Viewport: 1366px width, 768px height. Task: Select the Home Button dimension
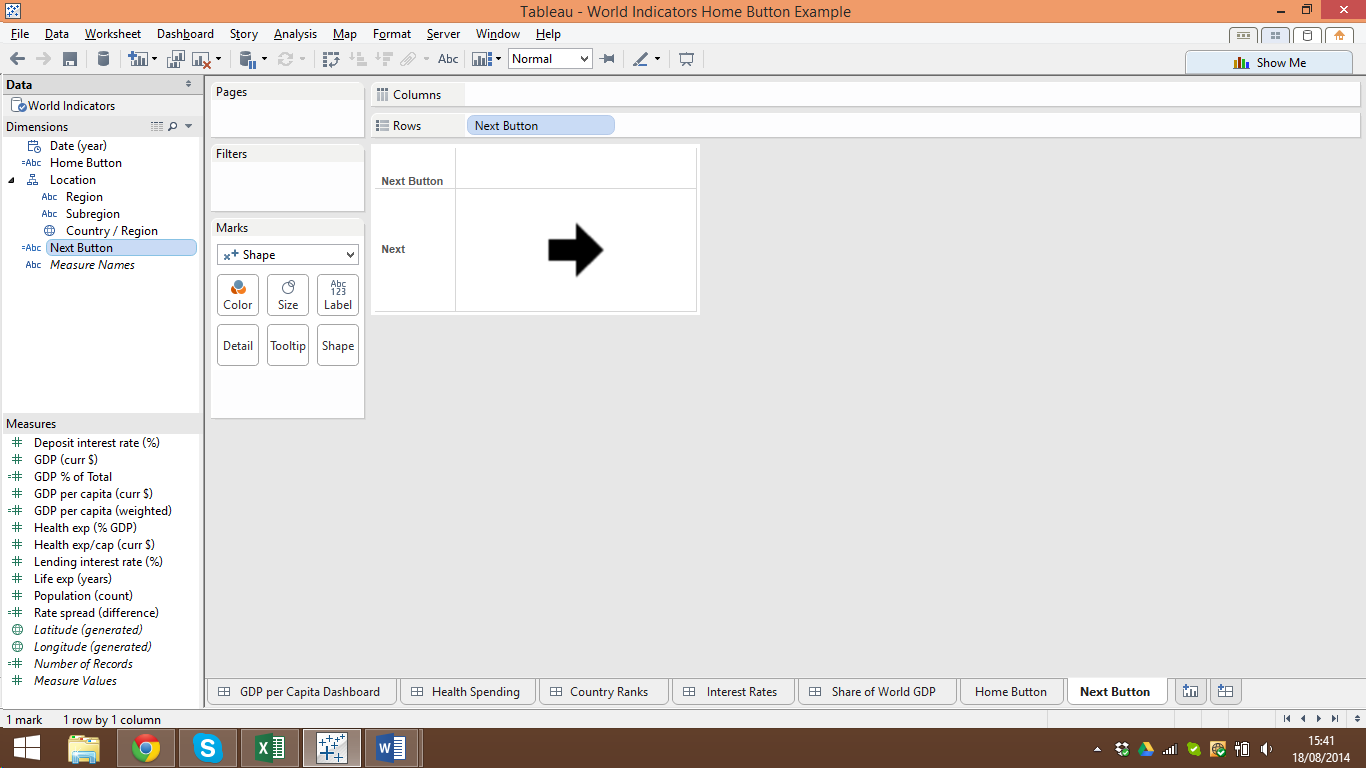click(86, 163)
